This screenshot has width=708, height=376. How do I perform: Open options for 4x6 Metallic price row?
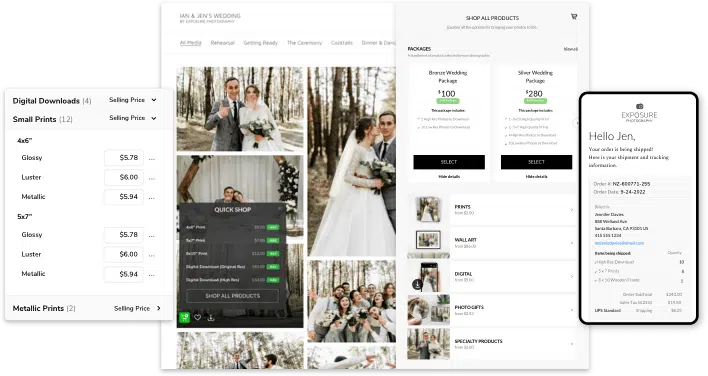(152, 198)
